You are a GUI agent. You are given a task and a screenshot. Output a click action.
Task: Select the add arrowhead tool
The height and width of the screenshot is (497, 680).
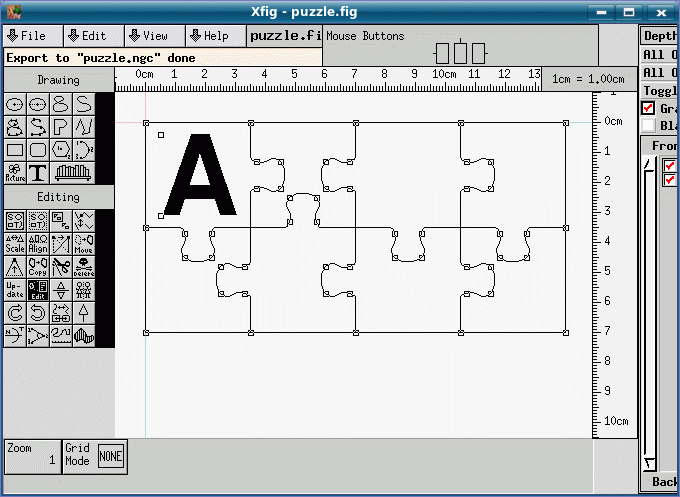coord(84,313)
